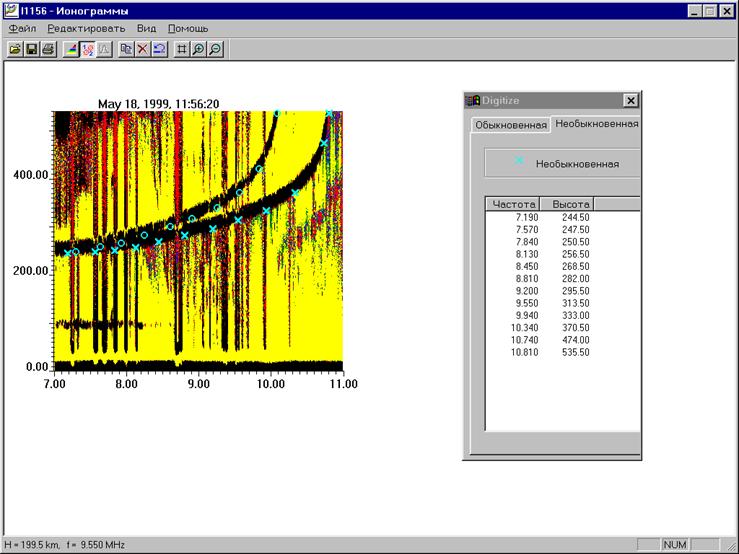Undo with the blue arrow icon

tap(159, 49)
